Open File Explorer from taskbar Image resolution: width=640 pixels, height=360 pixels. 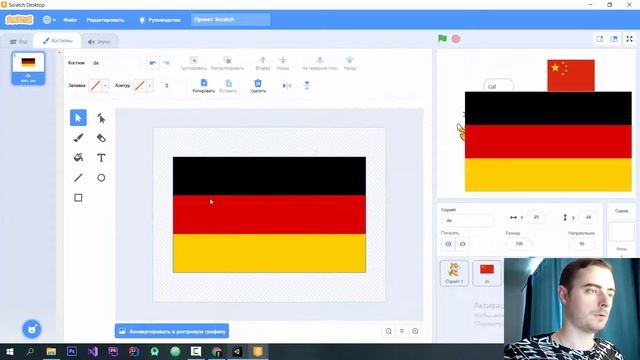click(x=51, y=351)
